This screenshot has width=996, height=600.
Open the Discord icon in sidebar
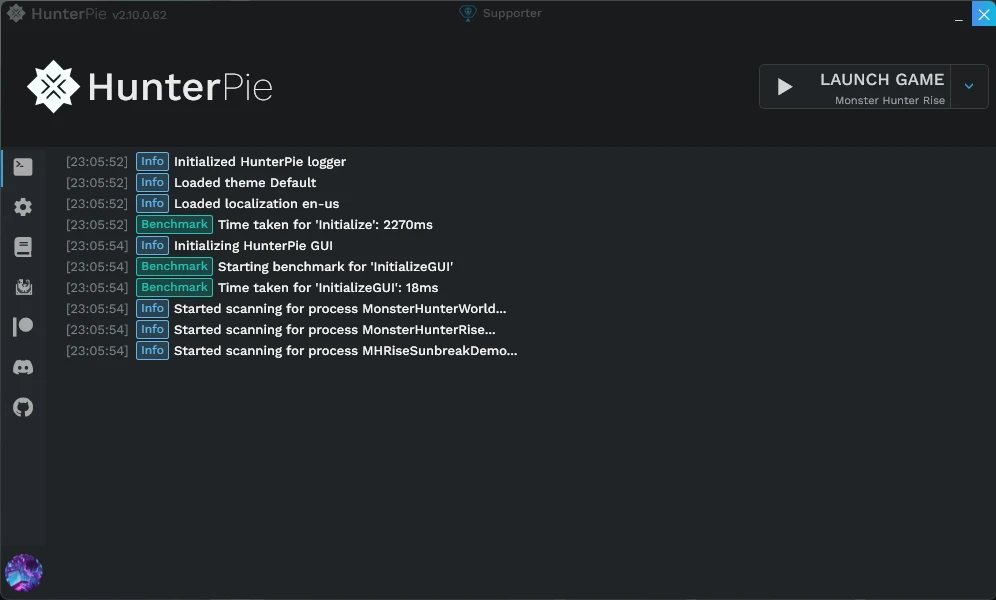point(23,367)
